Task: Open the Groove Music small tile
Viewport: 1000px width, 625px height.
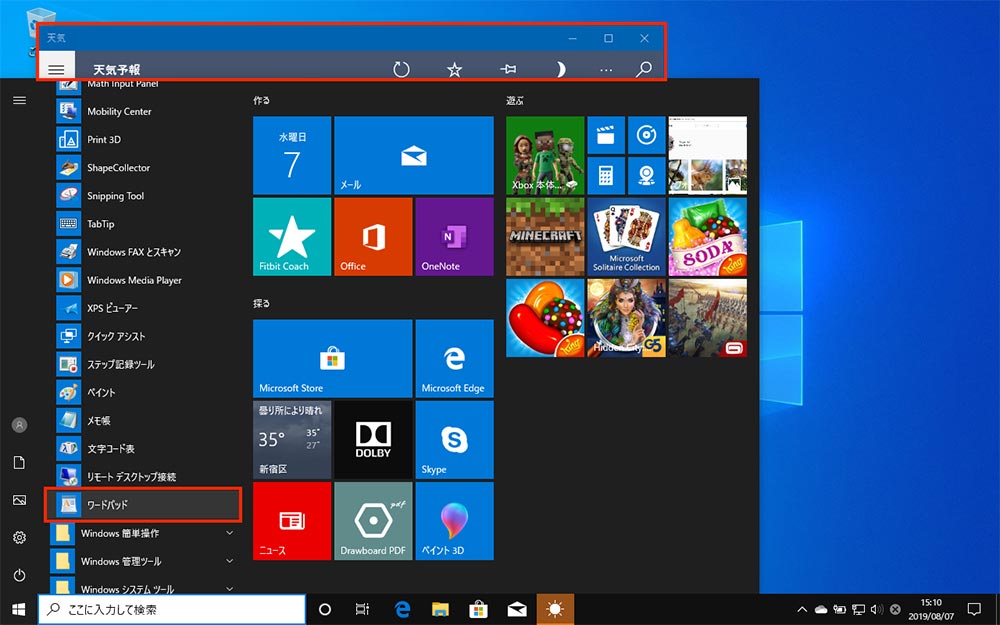Action: [647, 135]
